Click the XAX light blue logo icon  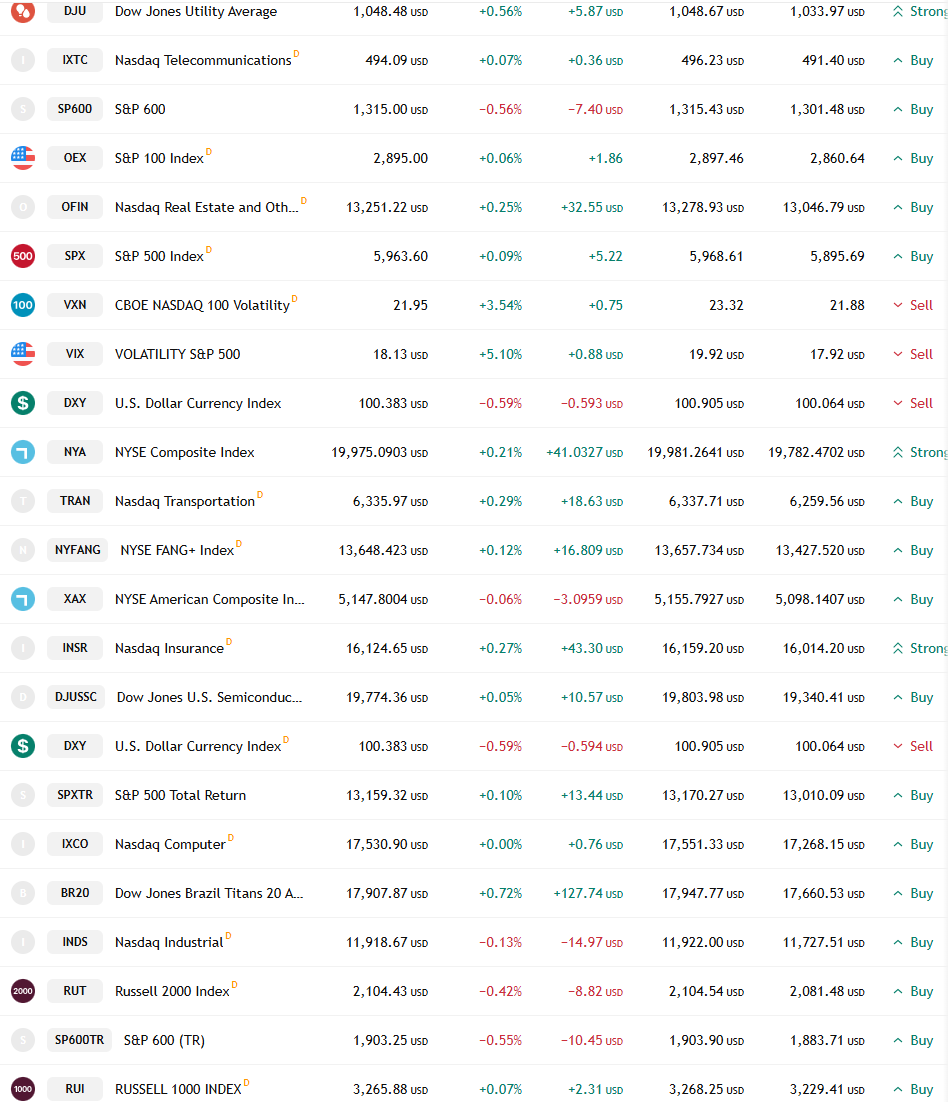23,599
